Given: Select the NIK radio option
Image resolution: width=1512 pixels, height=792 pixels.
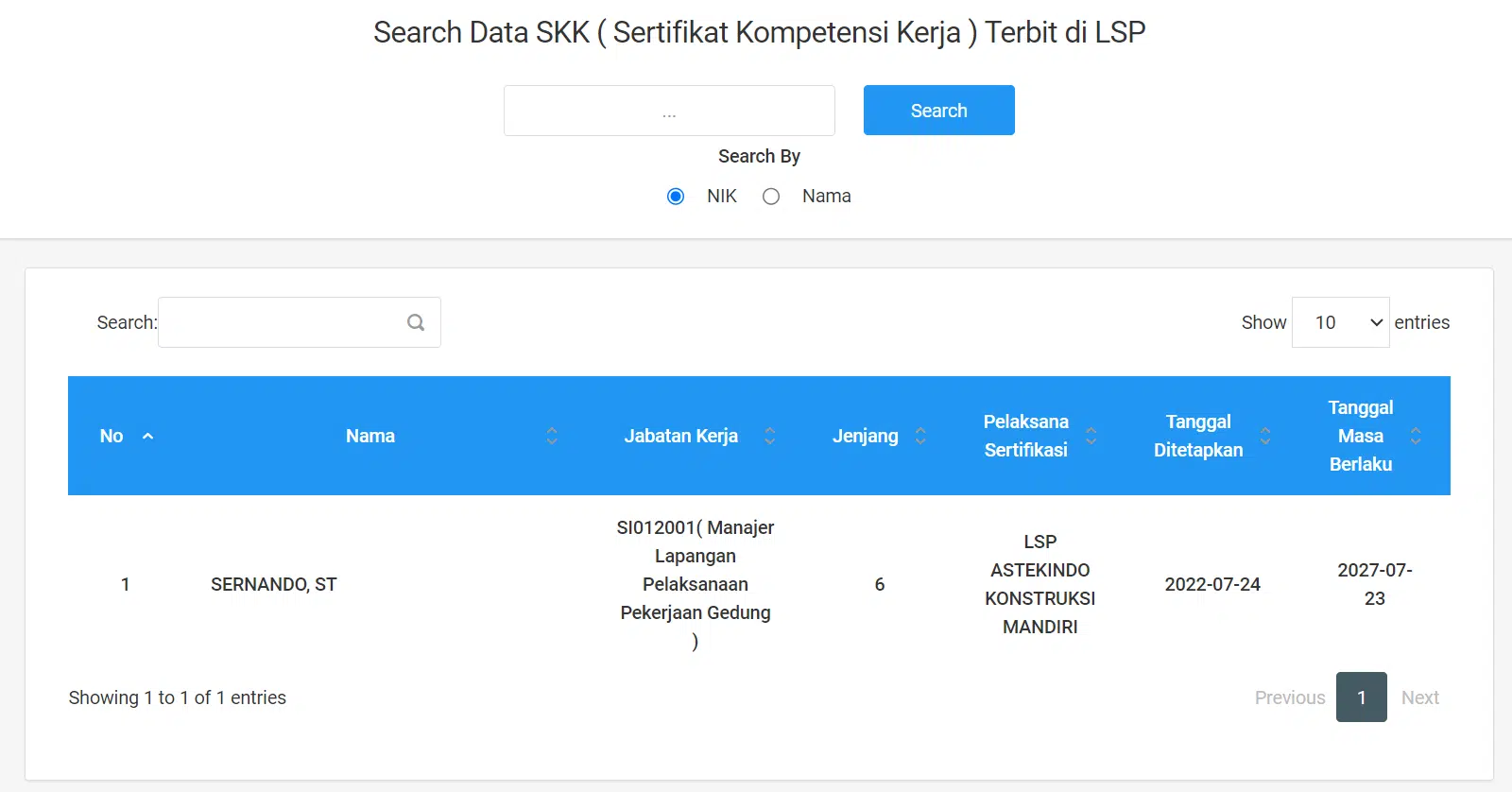Looking at the screenshot, I should 676,197.
